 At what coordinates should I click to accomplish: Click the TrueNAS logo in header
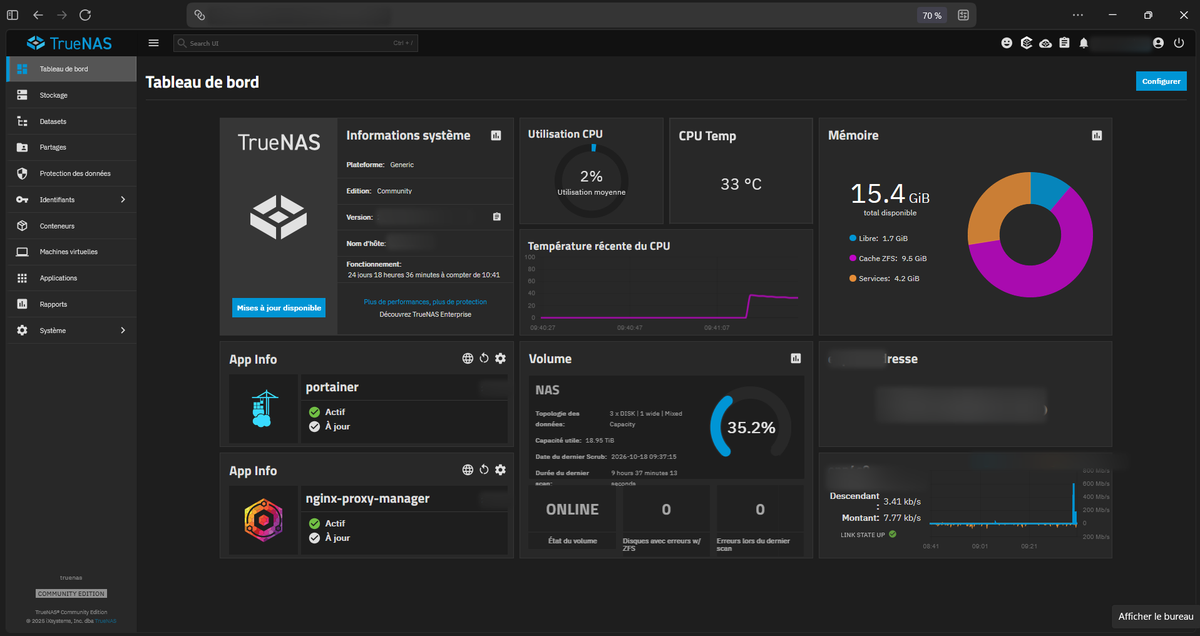tap(69, 43)
